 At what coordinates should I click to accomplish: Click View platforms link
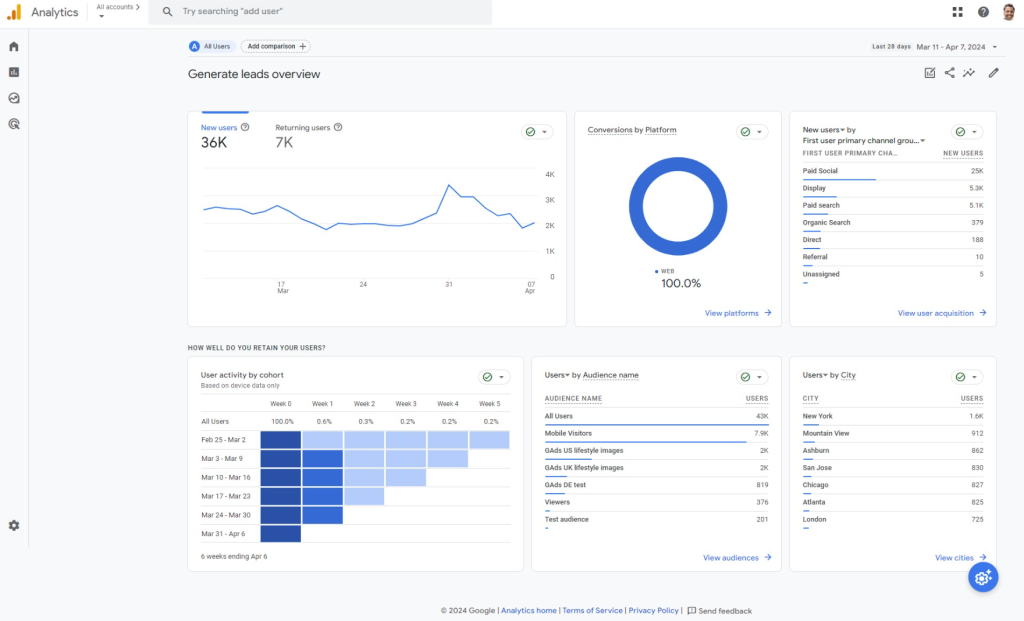738,313
